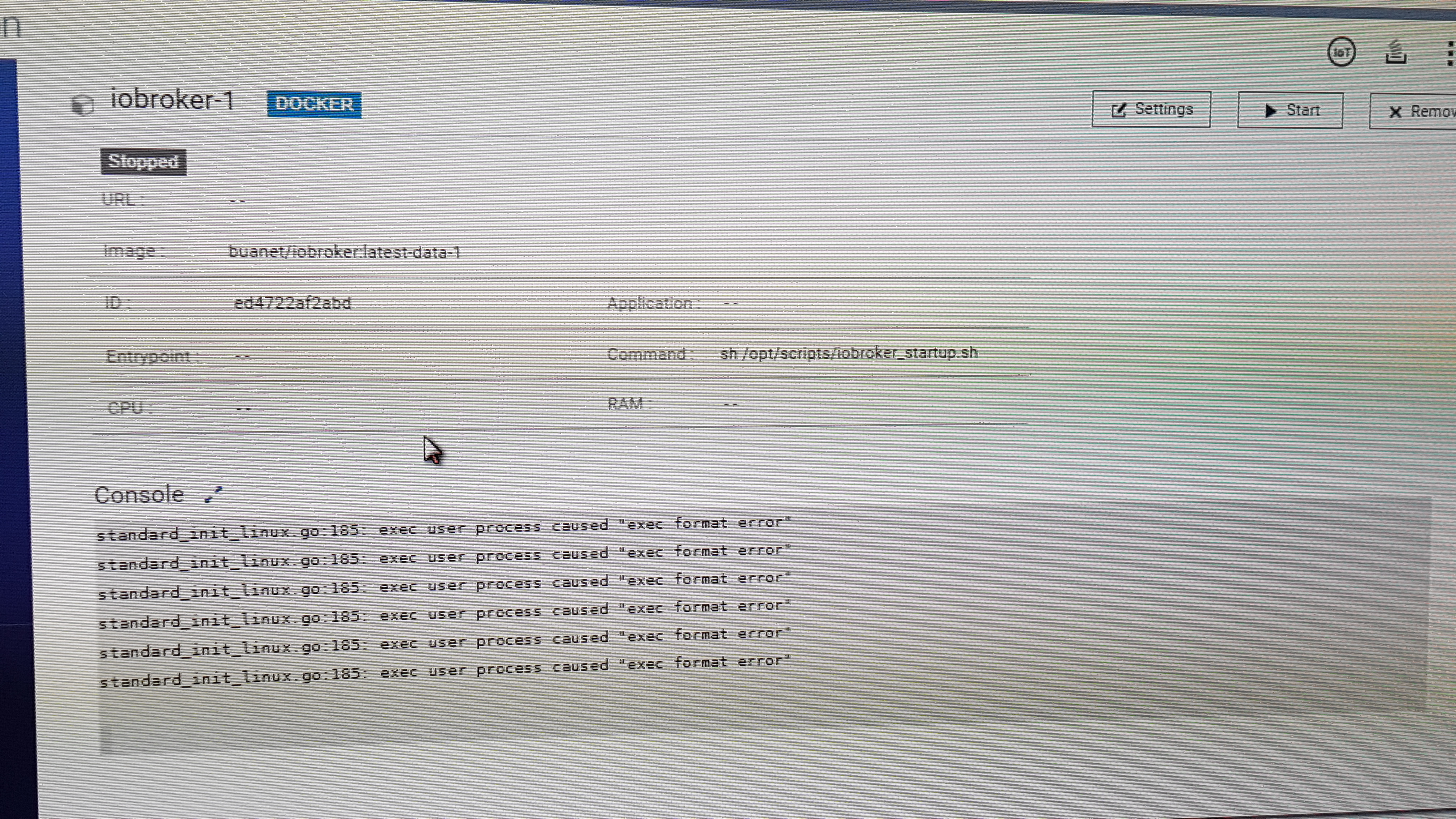Open container Settings
This screenshot has width=1456, height=819.
[x=1151, y=109]
